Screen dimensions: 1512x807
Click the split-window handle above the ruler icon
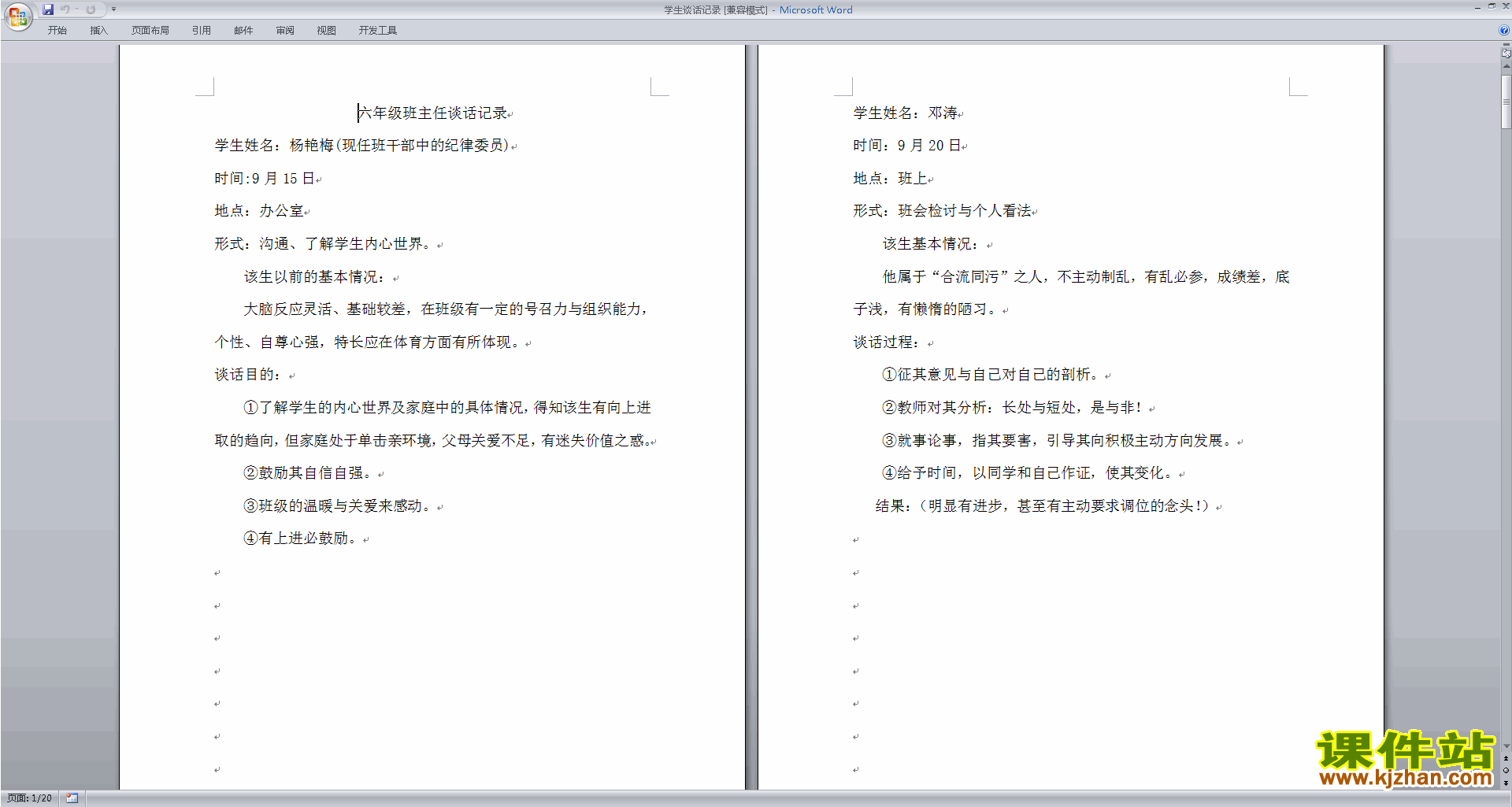[x=1506, y=46]
